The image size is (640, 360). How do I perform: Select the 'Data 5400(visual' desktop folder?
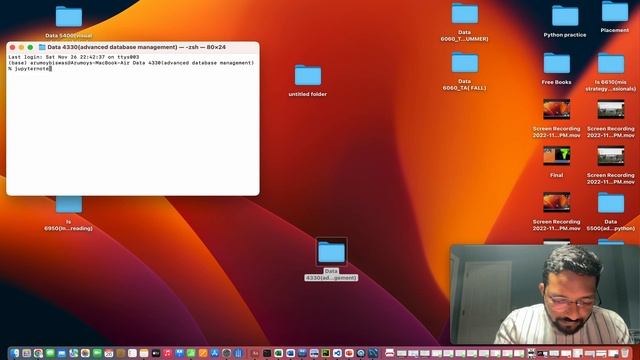pos(69,22)
